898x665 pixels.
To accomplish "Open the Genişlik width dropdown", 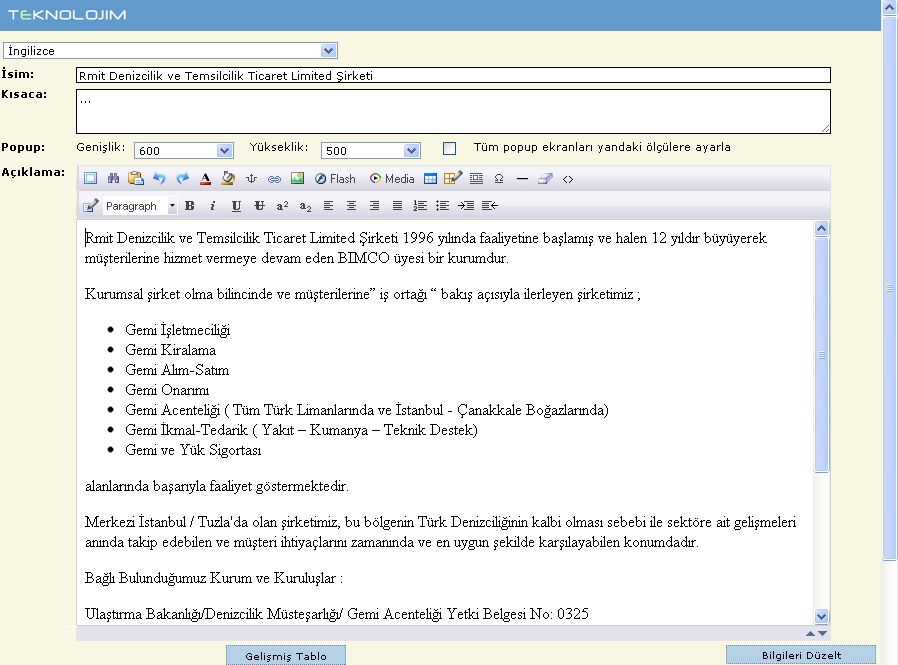I will coord(183,150).
